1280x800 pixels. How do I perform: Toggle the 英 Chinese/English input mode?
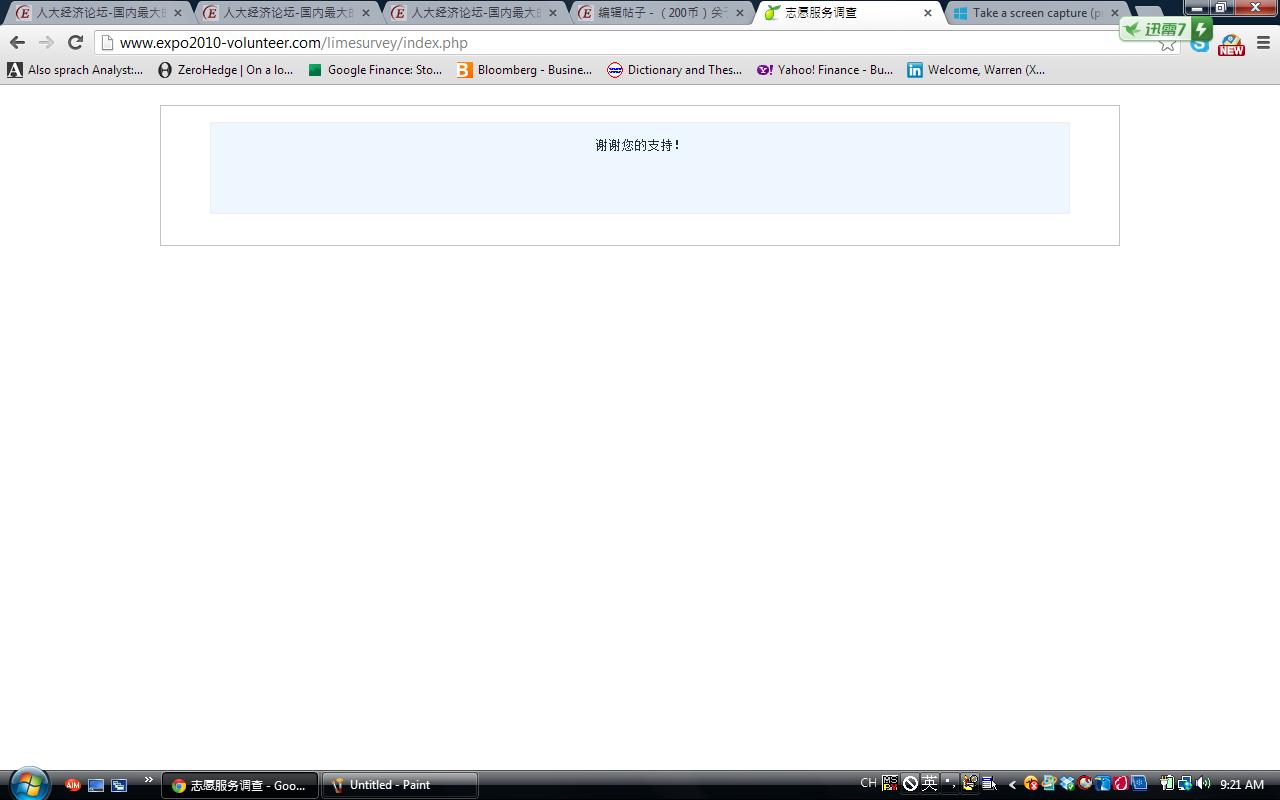click(x=929, y=783)
